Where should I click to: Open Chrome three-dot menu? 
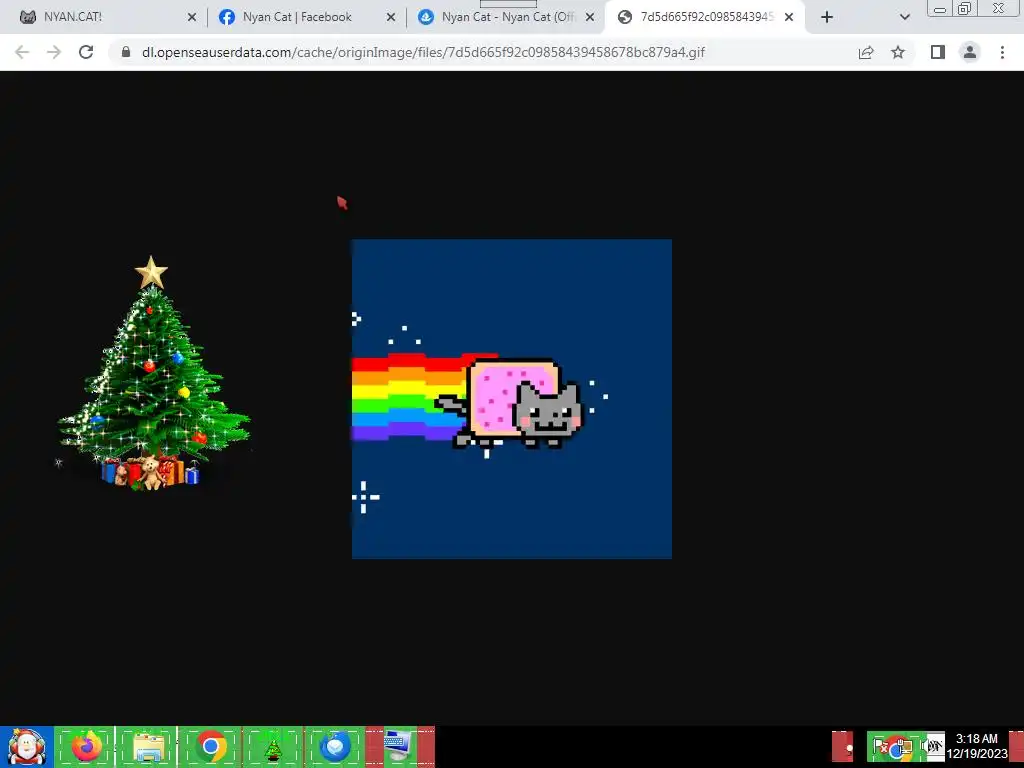pyautogui.click(x=1002, y=52)
